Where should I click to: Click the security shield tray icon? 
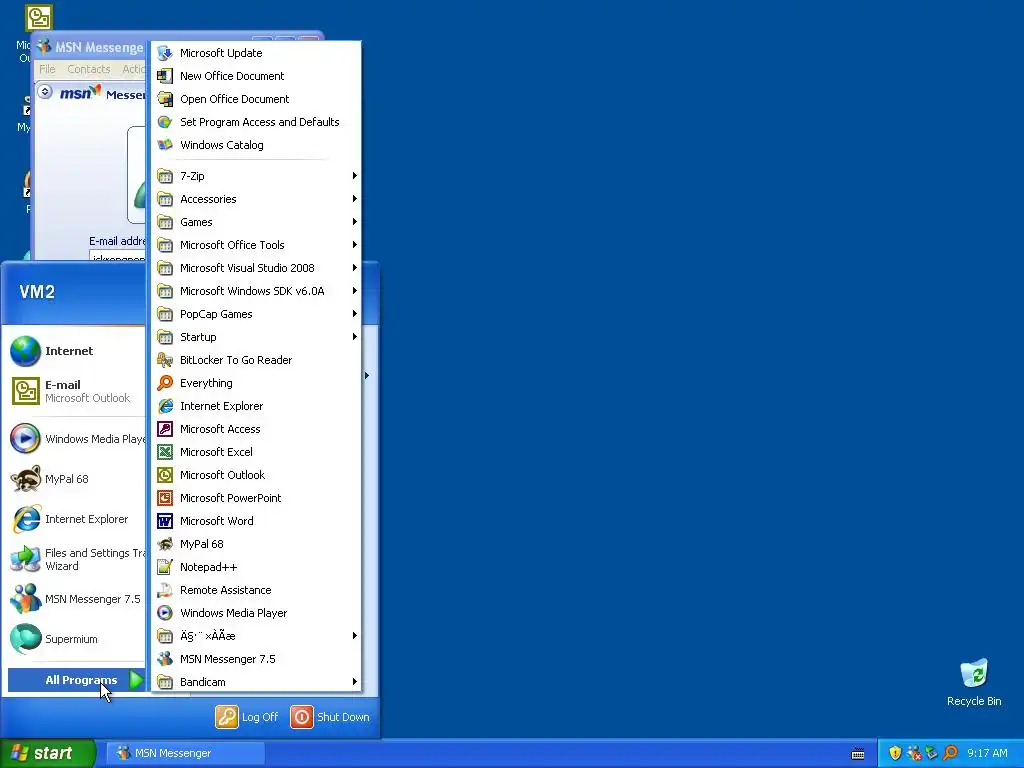[x=895, y=753]
